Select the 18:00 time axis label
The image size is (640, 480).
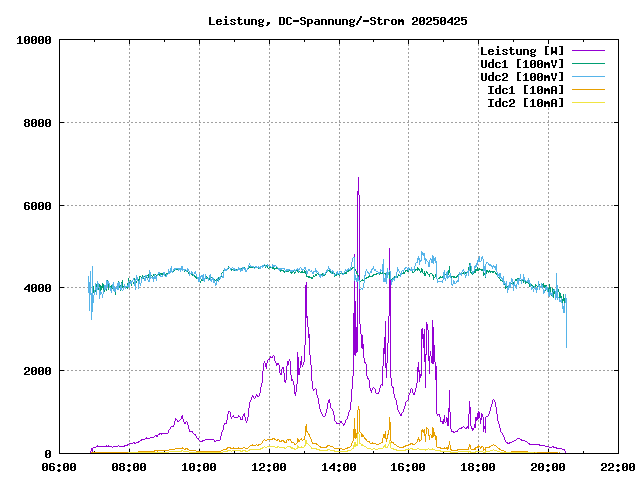[477, 467]
